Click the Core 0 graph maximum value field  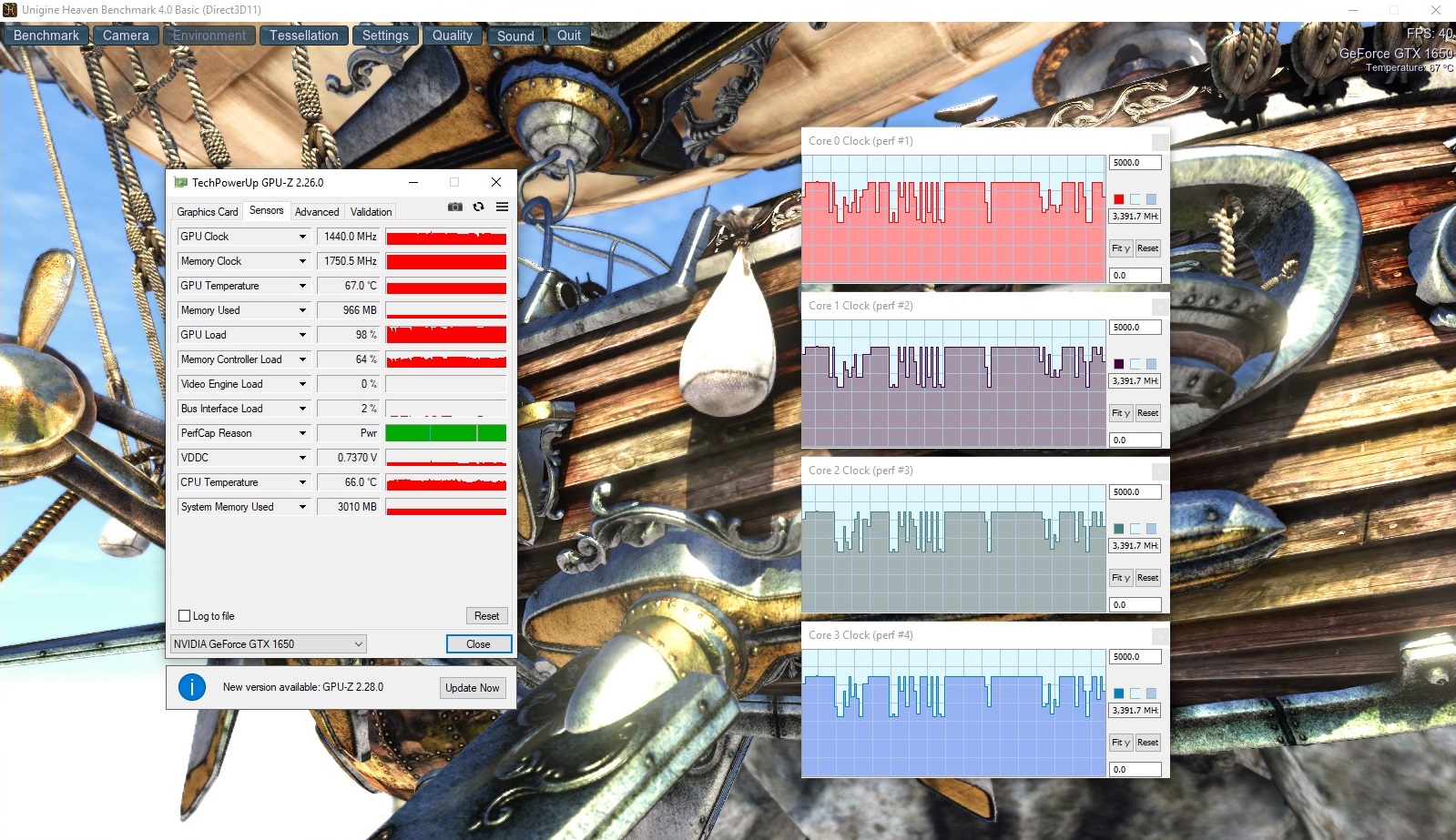click(1135, 163)
